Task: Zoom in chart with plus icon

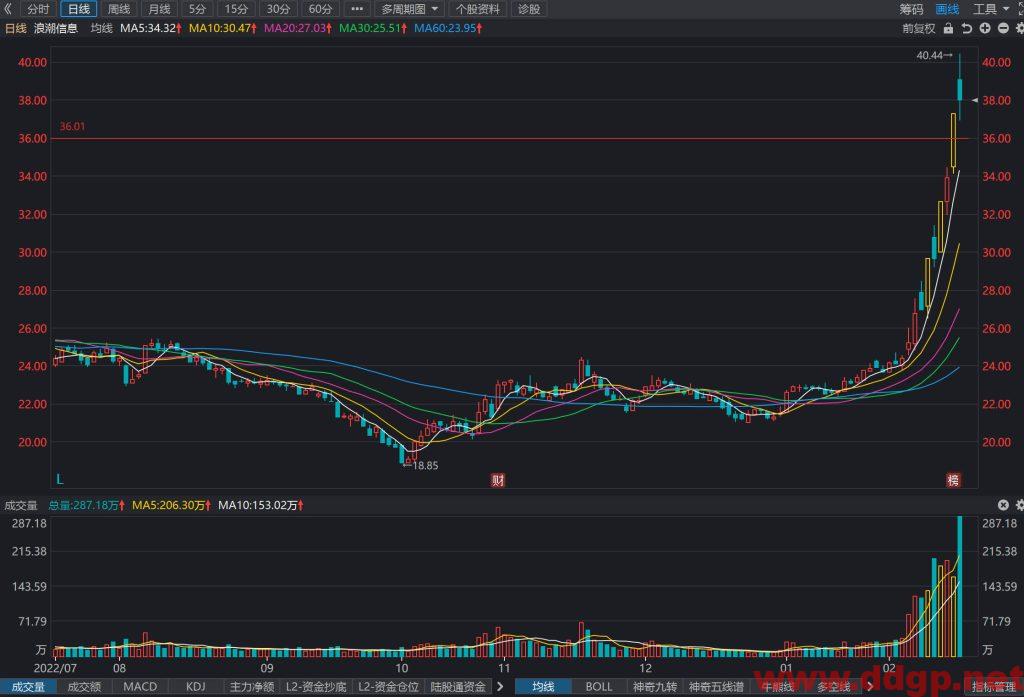Action: 985,29
